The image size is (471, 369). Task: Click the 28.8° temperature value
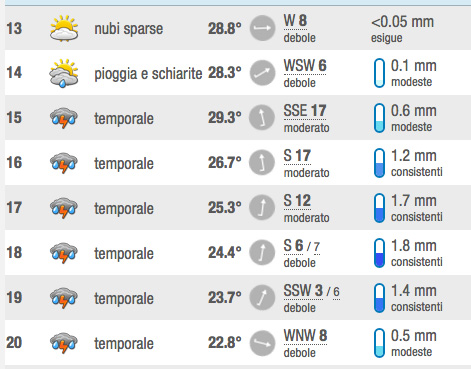(x=225, y=29)
